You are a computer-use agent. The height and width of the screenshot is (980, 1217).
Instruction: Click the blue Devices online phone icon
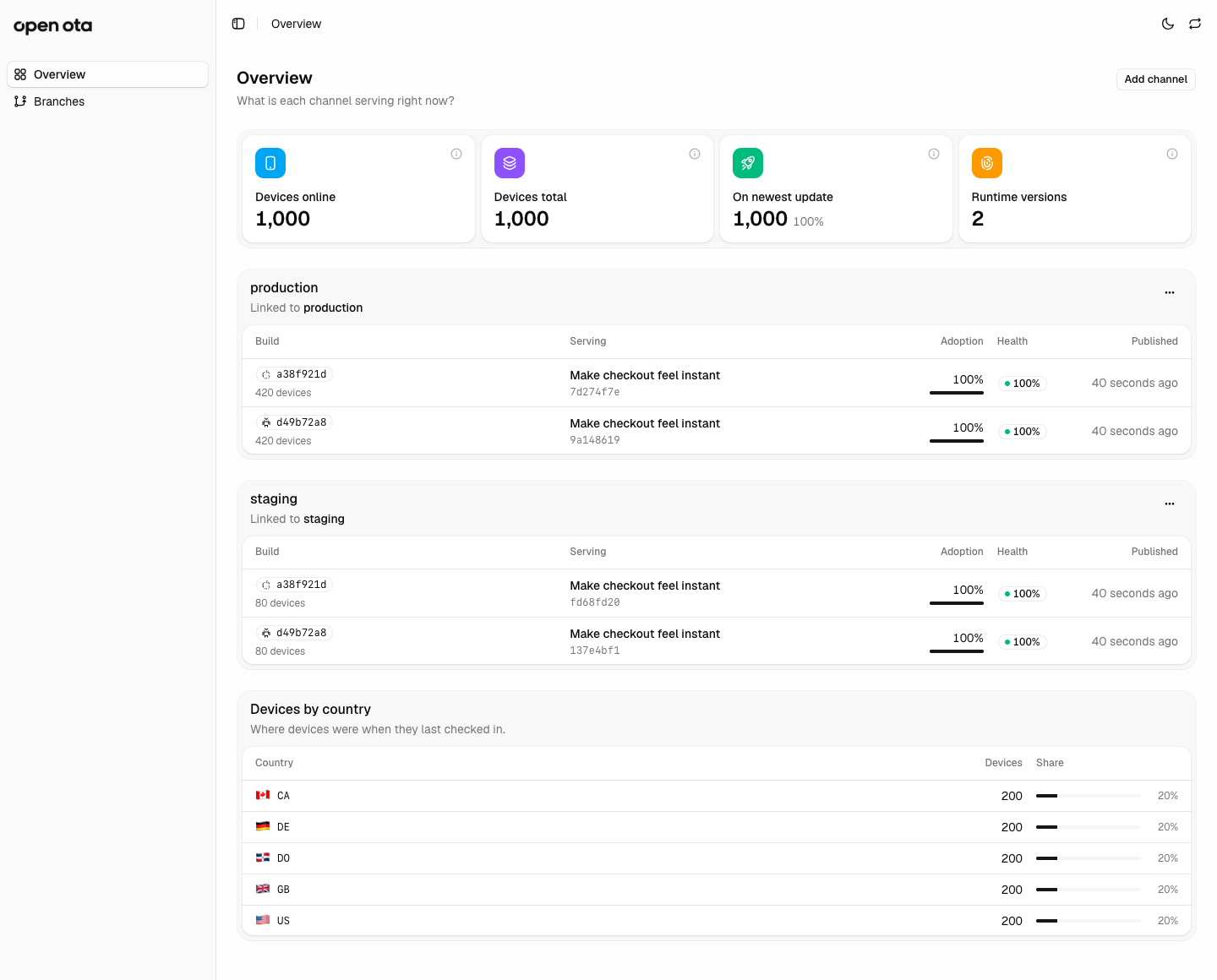click(x=270, y=163)
